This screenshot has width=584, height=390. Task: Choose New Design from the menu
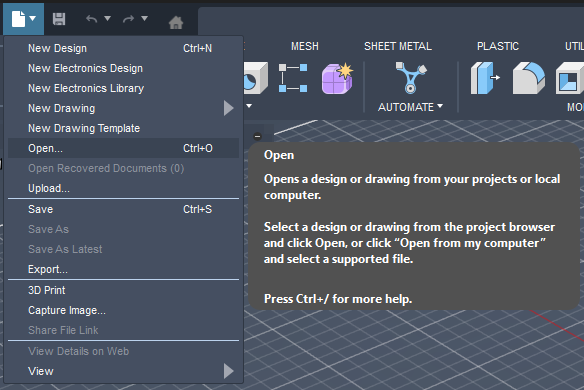pos(123,48)
